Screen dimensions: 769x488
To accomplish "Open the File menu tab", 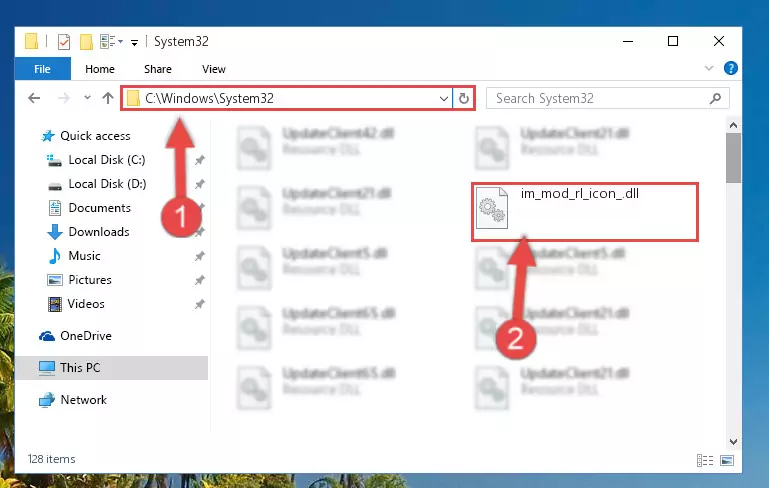I will click(x=43, y=69).
